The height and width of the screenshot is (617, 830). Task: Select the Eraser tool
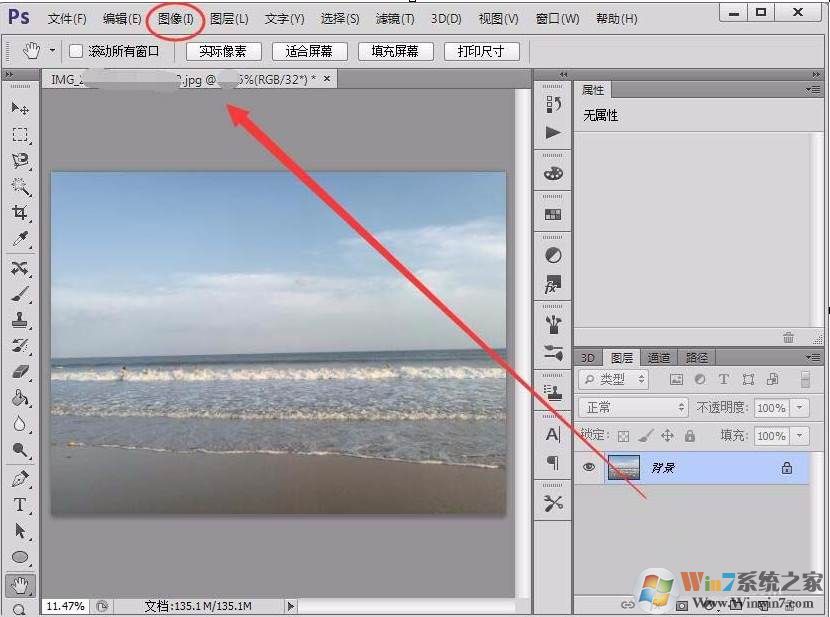[x=20, y=372]
